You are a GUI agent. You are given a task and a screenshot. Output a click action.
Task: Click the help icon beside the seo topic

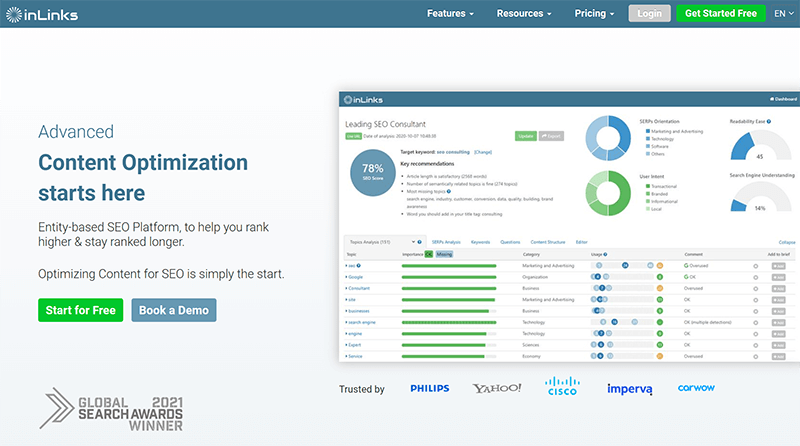[359, 266]
